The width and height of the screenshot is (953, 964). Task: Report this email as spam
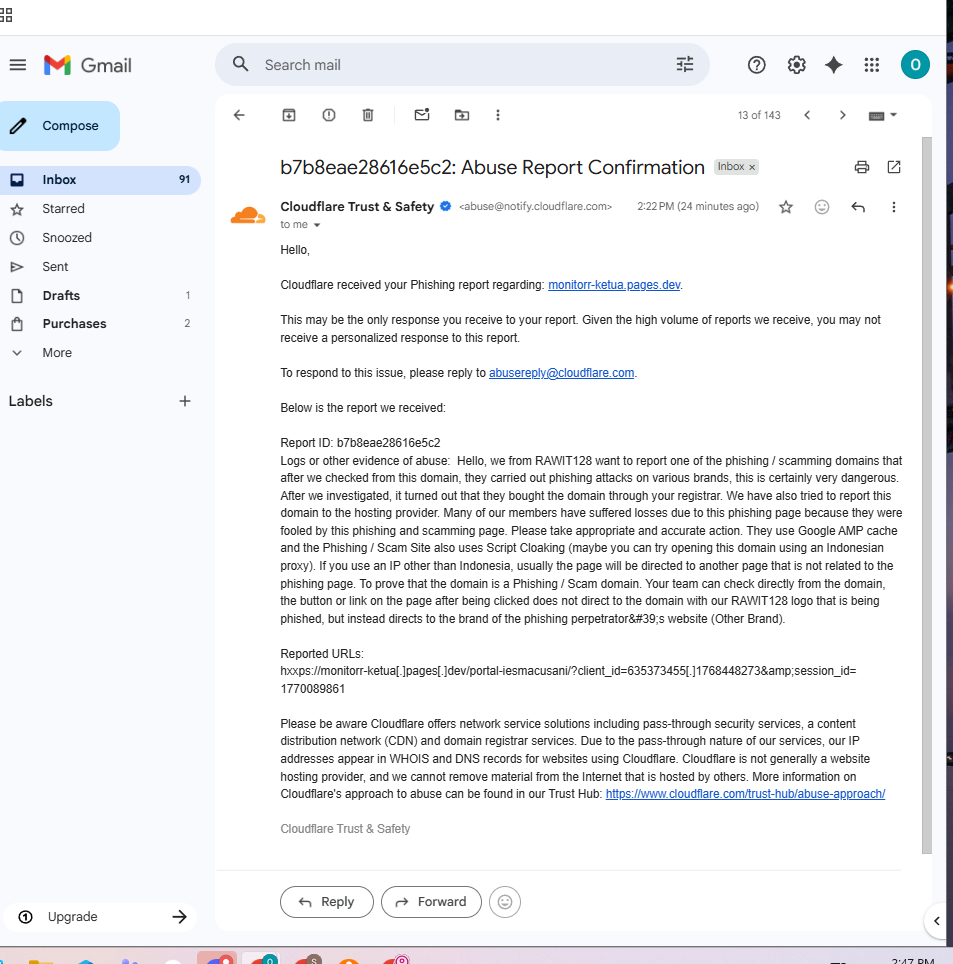pyautogui.click(x=329, y=115)
